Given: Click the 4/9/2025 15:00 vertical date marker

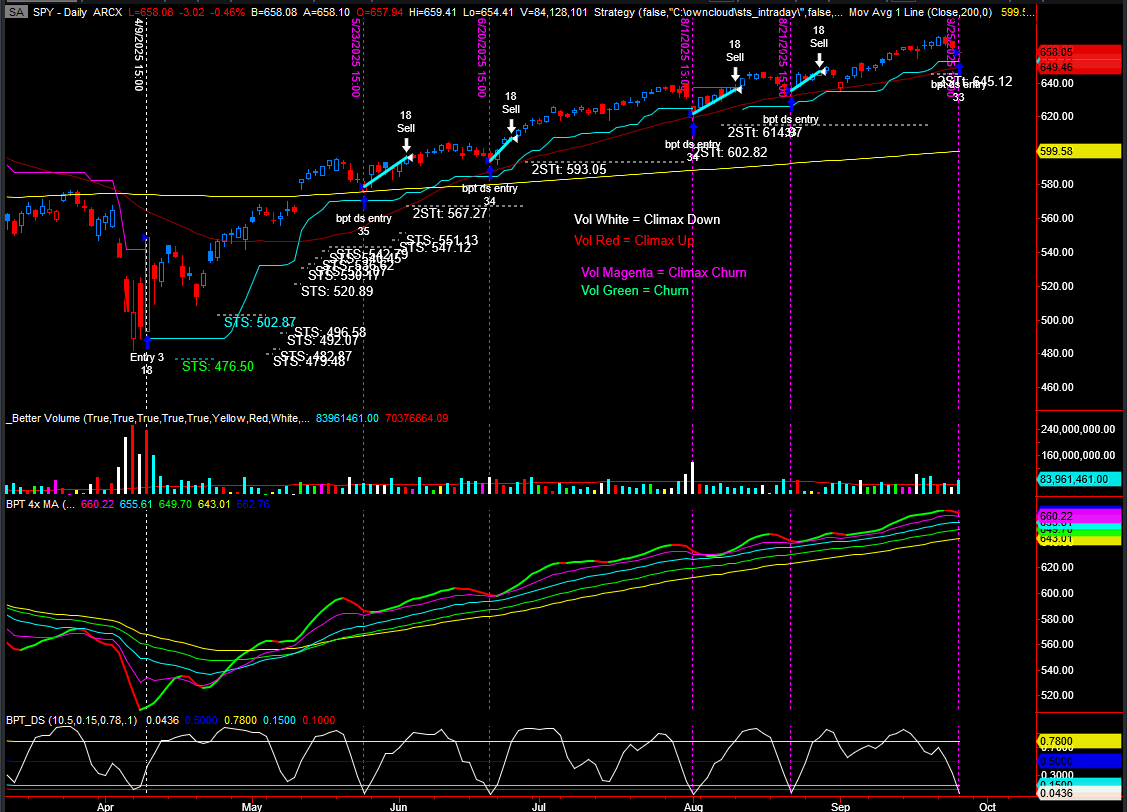Looking at the screenshot, I should (141, 55).
